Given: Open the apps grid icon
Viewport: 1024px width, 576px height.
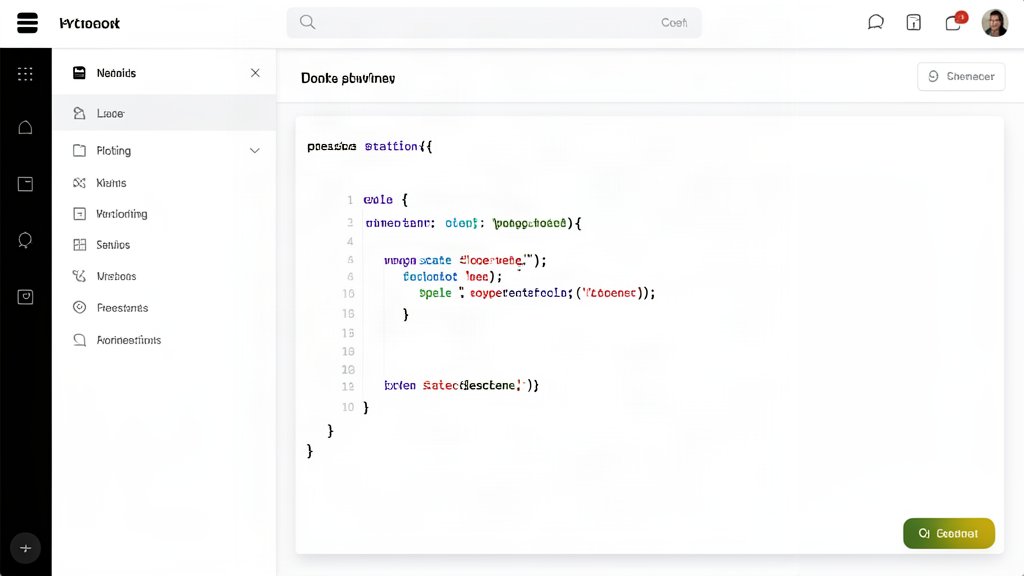Looking at the screenshot, I should click(25, 74).
